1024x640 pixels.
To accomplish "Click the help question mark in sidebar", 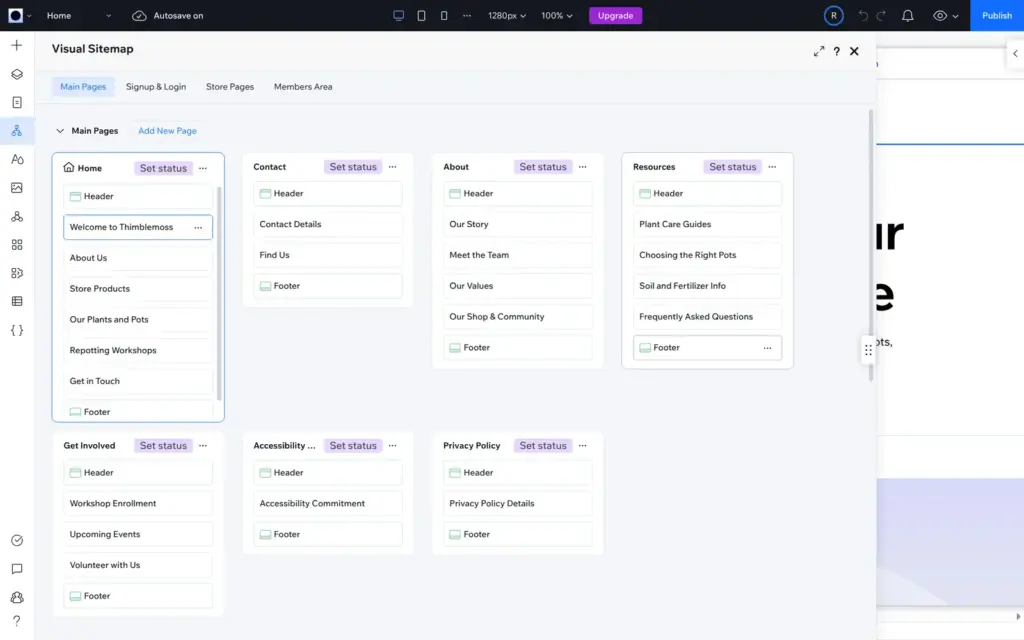I will tap(17, 620).
